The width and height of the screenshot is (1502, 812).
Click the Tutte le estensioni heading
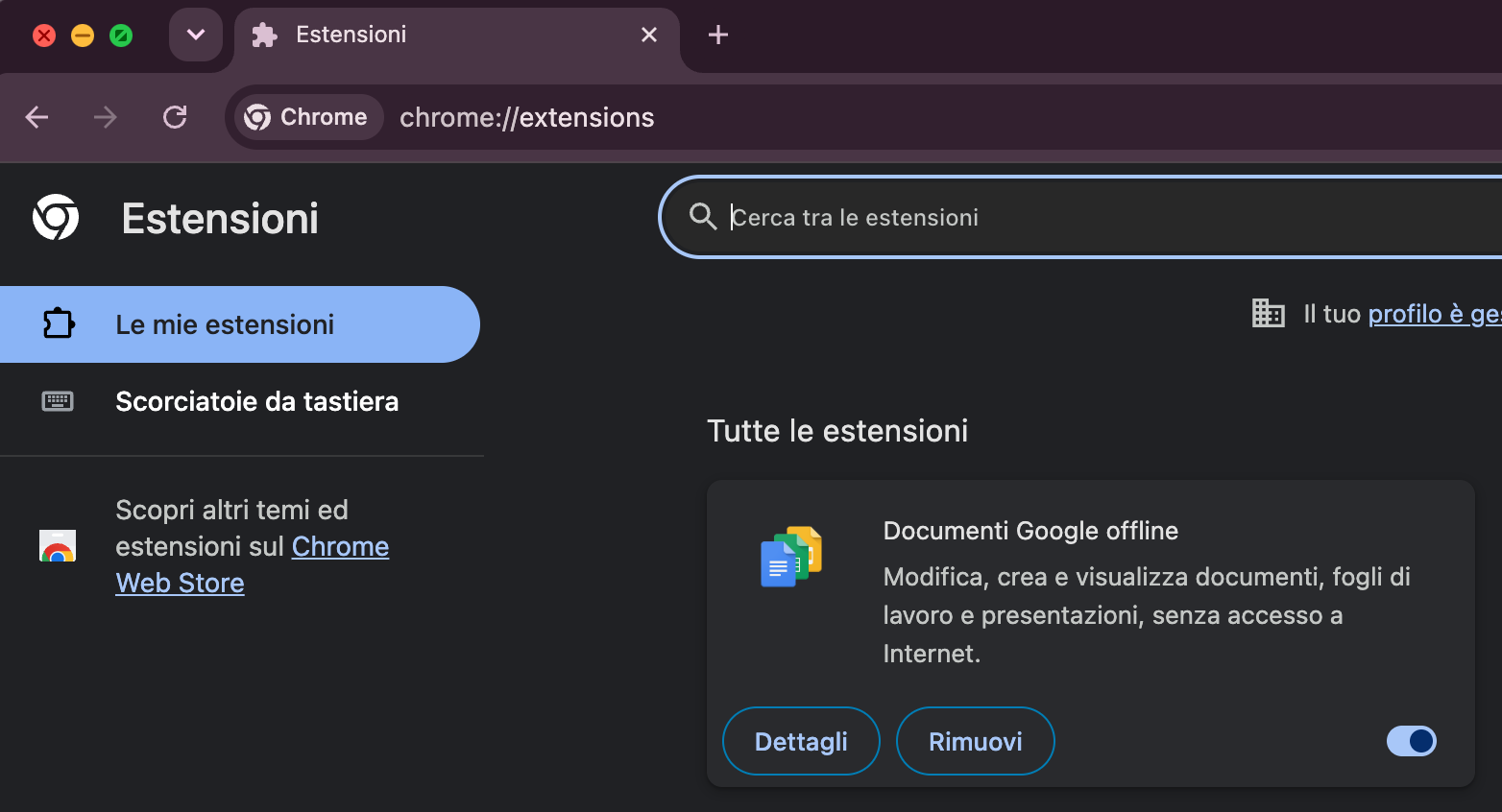click(x=837, y=431)
